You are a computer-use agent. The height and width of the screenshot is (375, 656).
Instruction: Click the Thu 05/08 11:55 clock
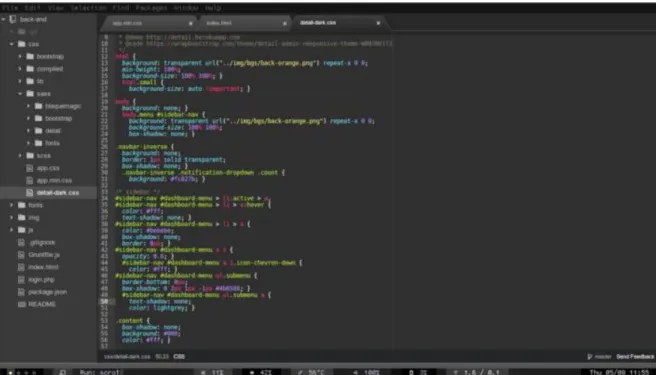[619, 372]
